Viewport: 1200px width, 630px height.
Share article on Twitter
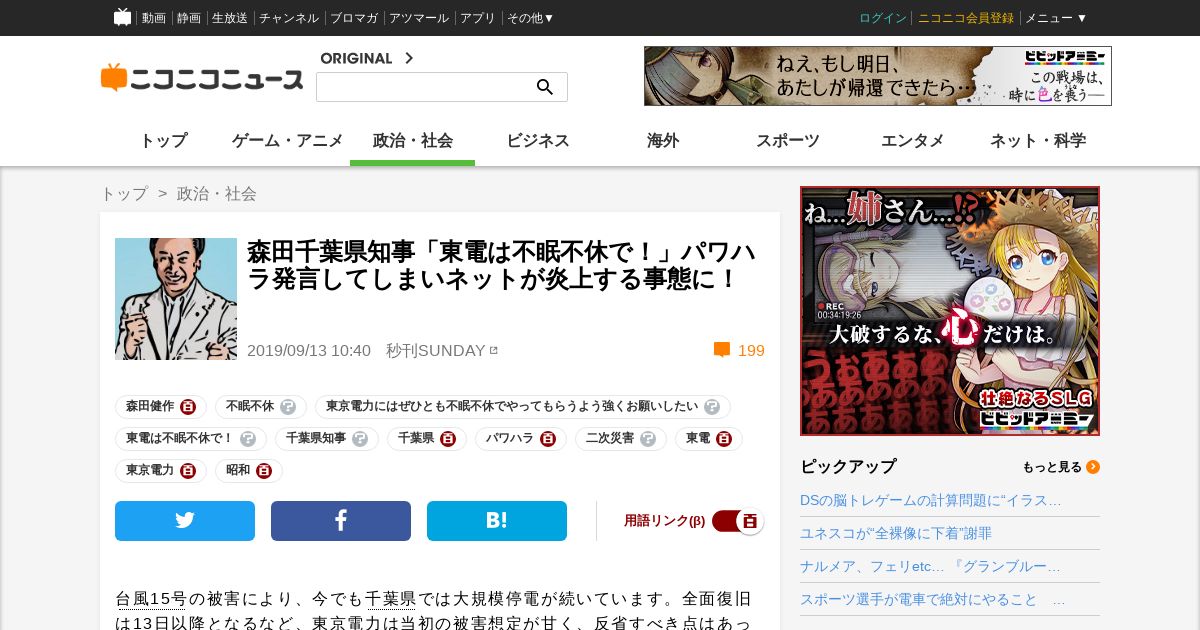click(x=185, y=521)
